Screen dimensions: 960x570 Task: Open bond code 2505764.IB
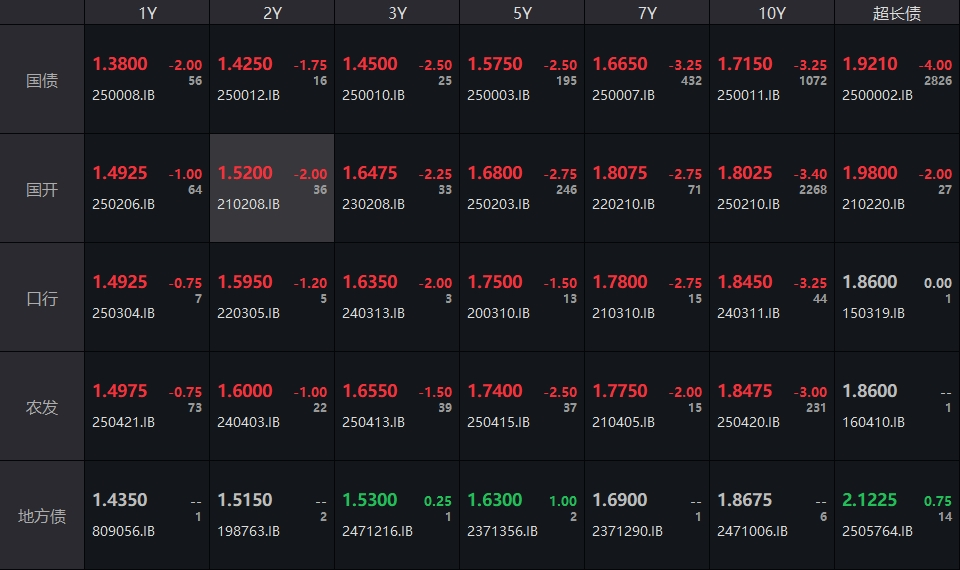tap(878, 531)
